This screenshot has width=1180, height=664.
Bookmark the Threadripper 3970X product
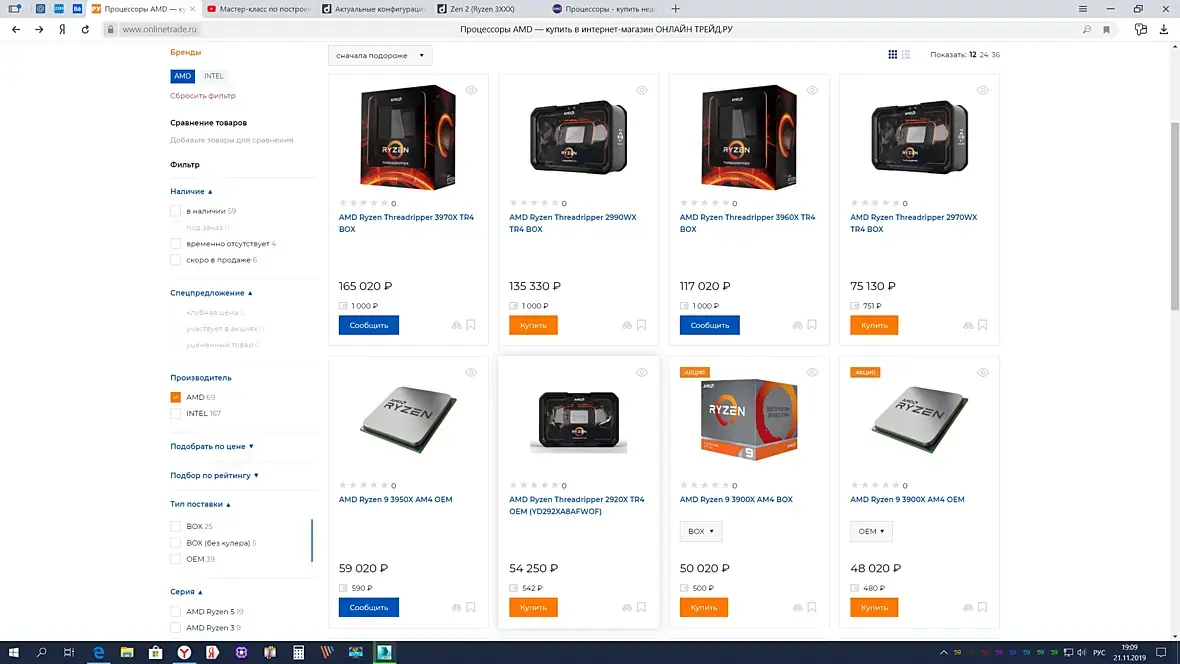[x=471, y=325]
